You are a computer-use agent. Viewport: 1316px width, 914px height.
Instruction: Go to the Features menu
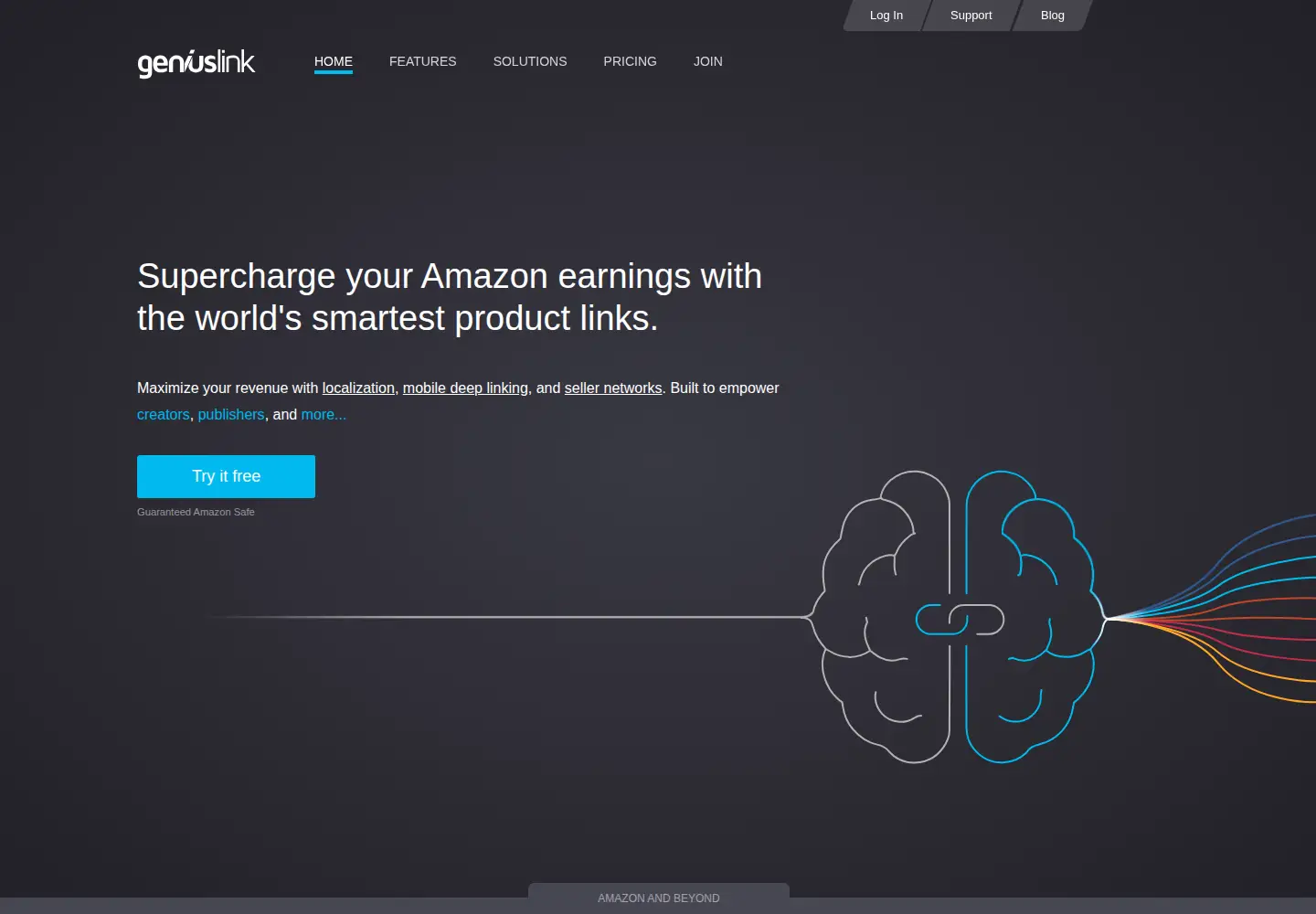tap(423, 61)
